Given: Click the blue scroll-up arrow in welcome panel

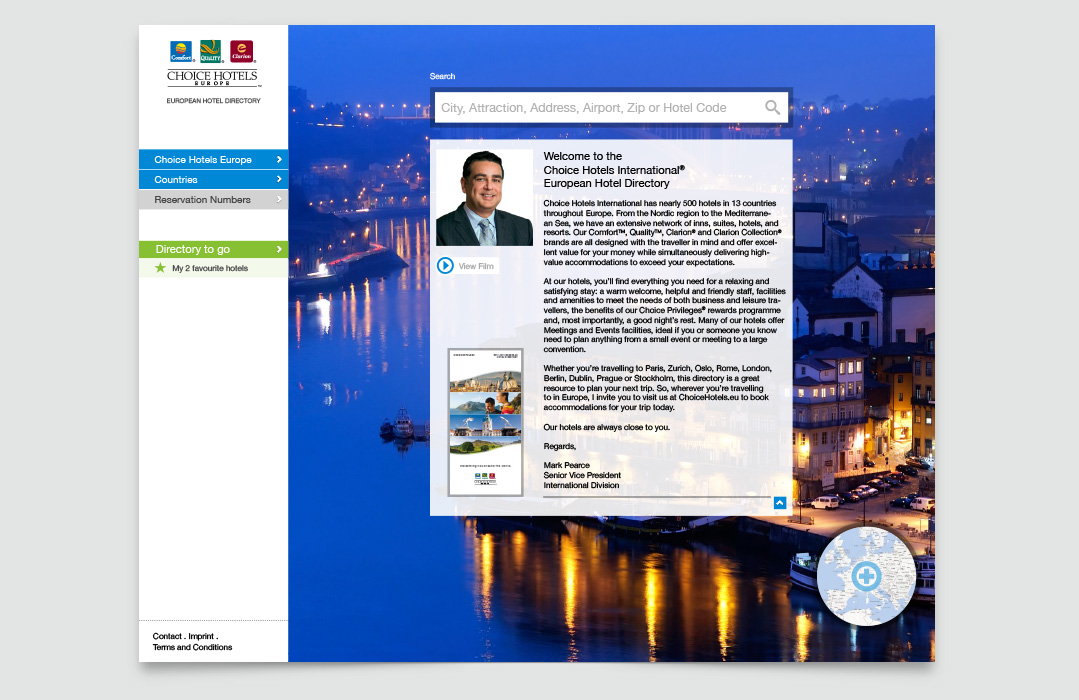Looking at the screenshot, I should click(x=780, y=503).
